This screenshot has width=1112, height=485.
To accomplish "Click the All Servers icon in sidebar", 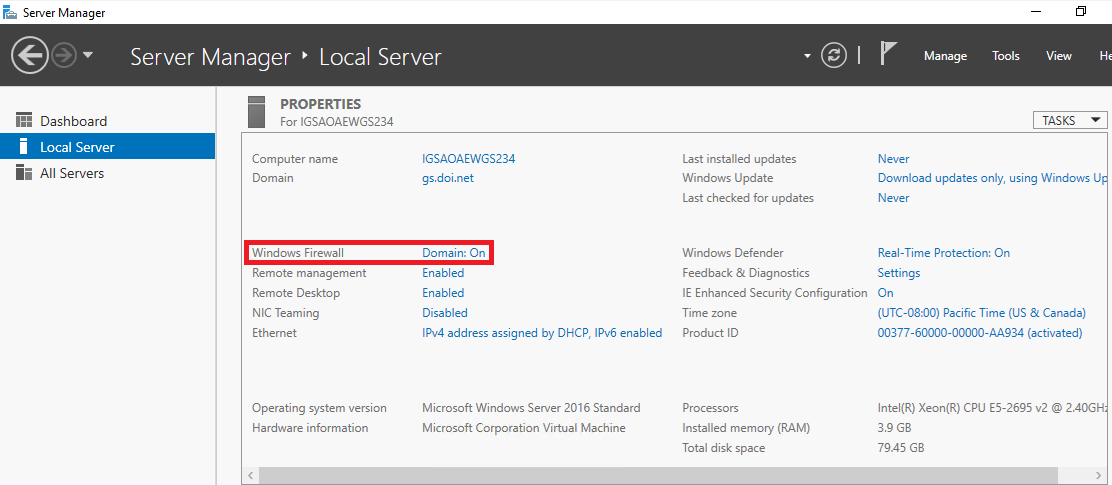I will point(24,173).
